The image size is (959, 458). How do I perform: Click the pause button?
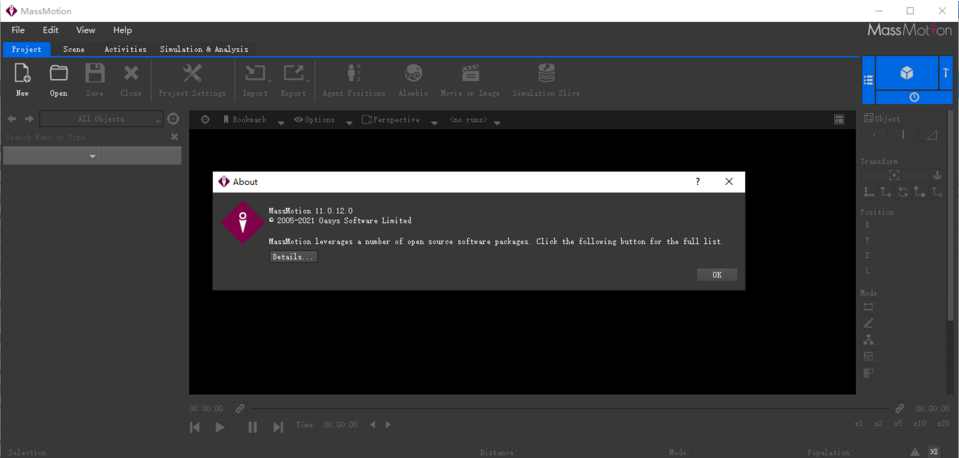click(253, 427)
